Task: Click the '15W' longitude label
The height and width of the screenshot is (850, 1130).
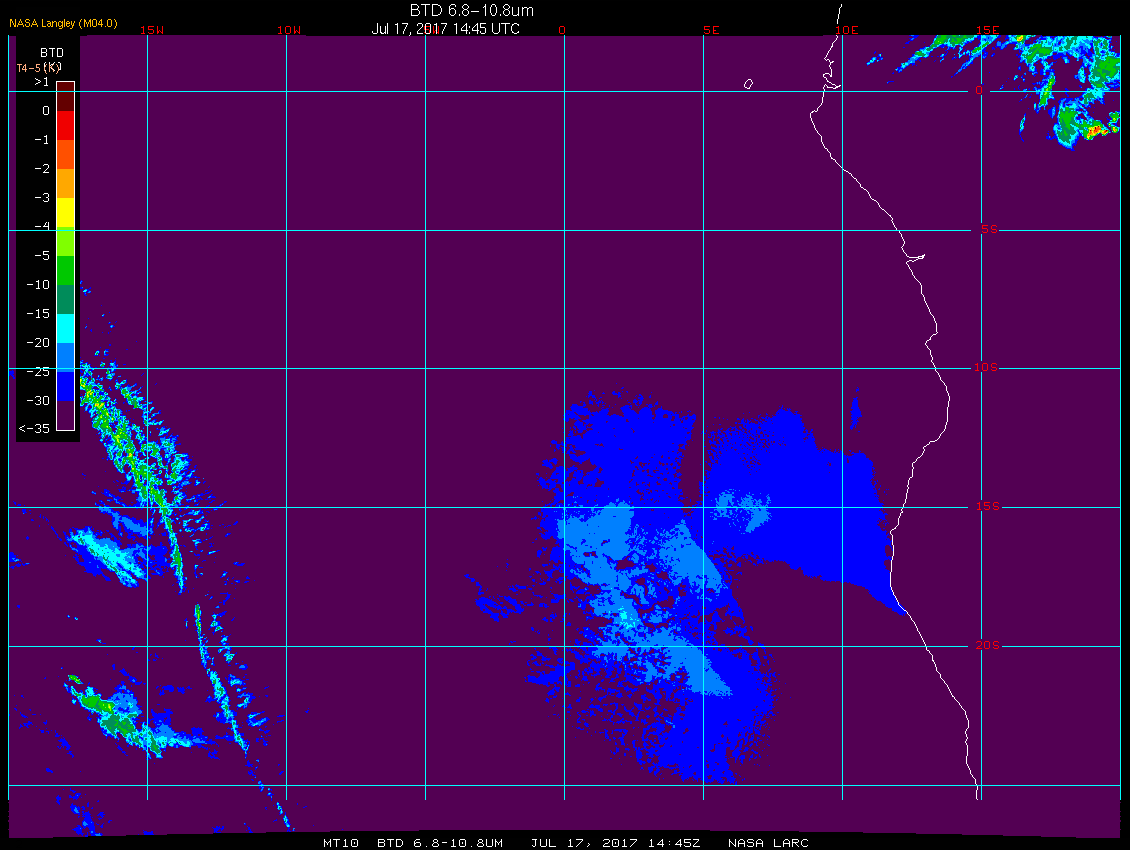Action: point(152,30)
